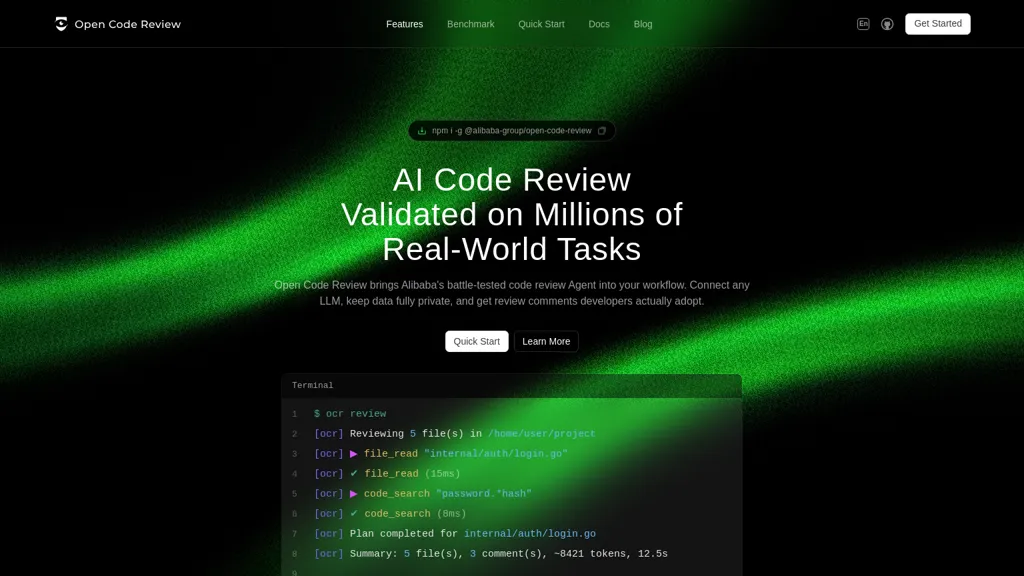Click the file_read (15ms) terminal line

[387, 473]
